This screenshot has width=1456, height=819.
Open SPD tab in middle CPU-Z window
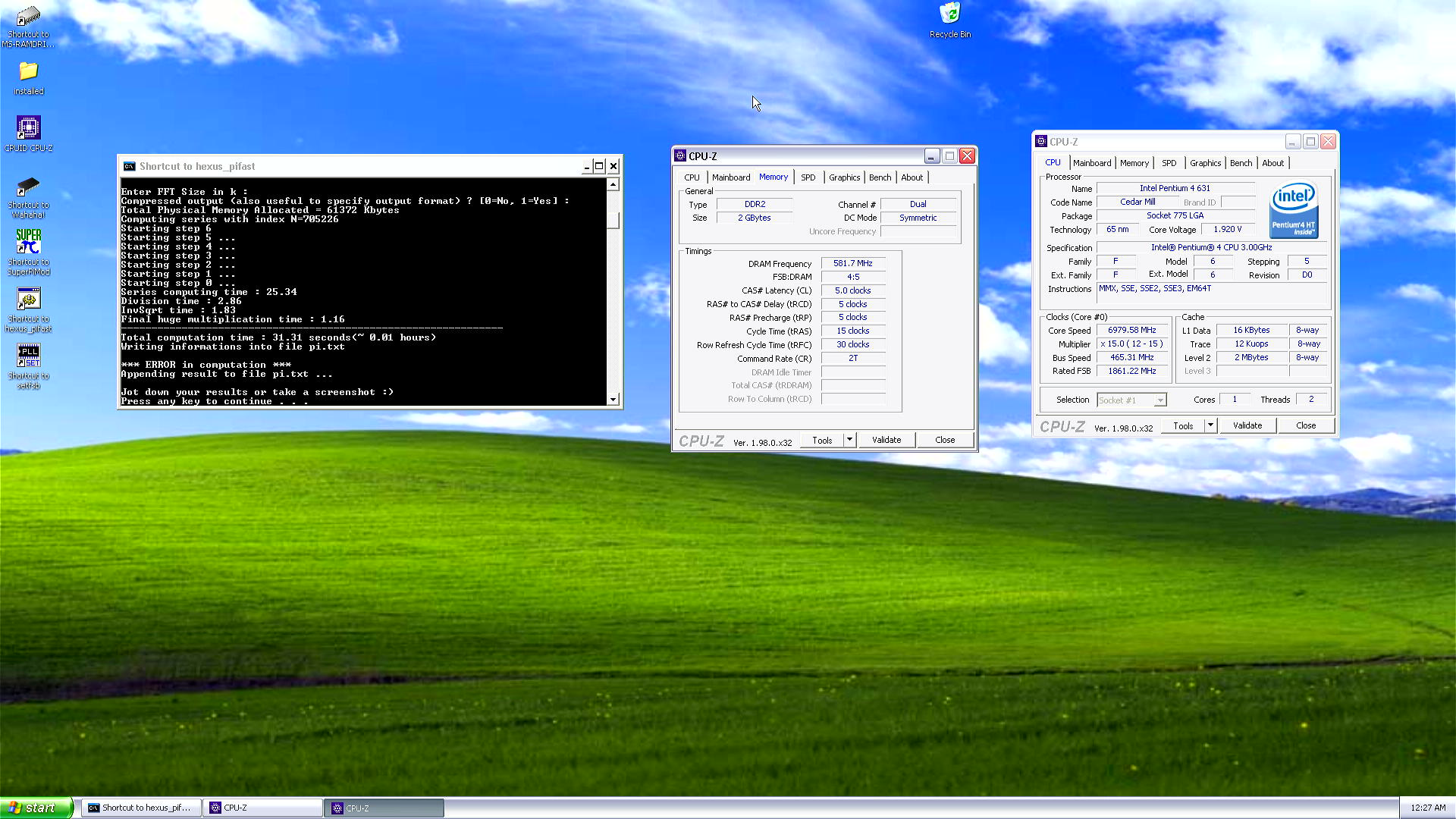pos(808,177)
